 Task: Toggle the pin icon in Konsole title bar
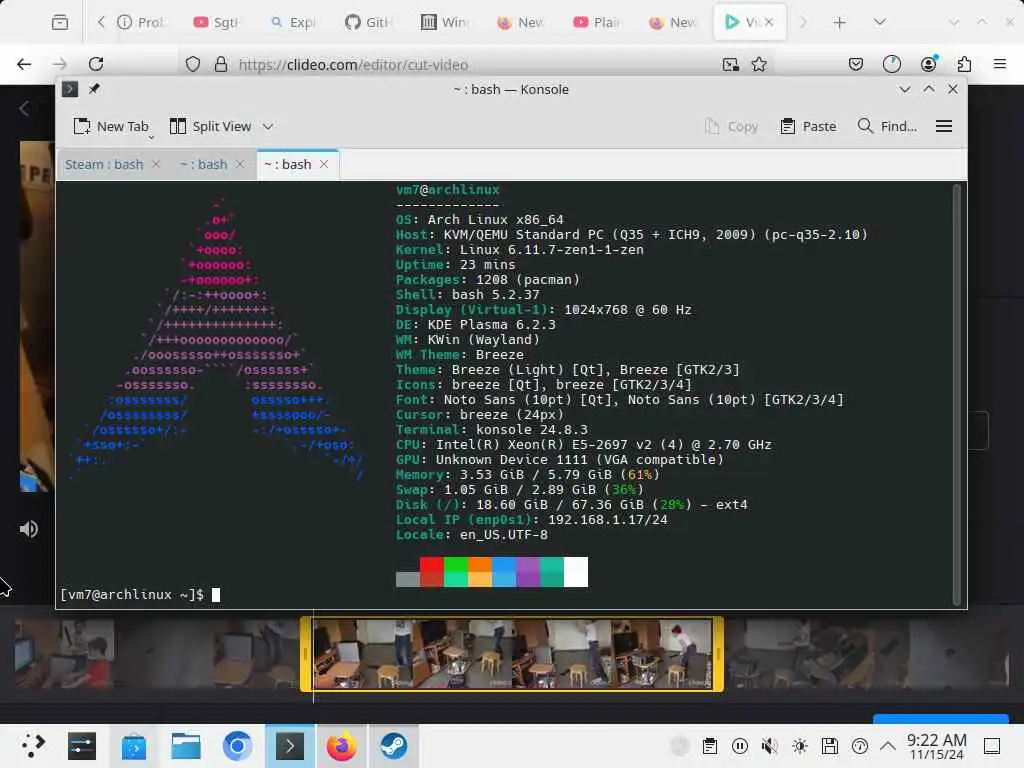94,89
